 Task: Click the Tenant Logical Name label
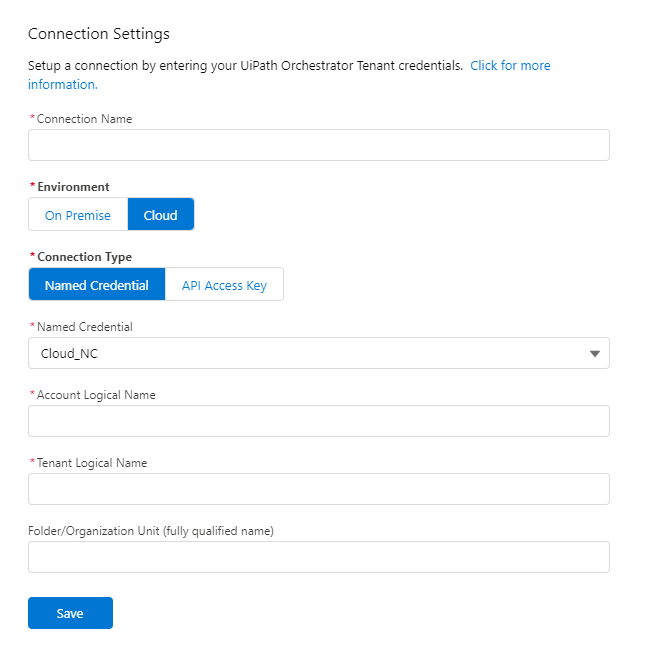click(x=92, y=463)
